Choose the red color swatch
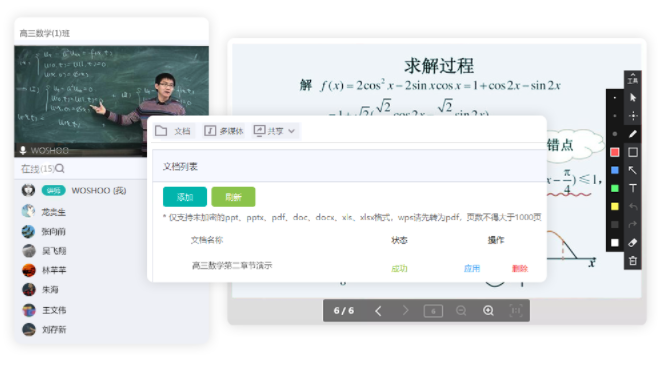The width and height of the screenshot is (664, 372). [x=615, y=152]
